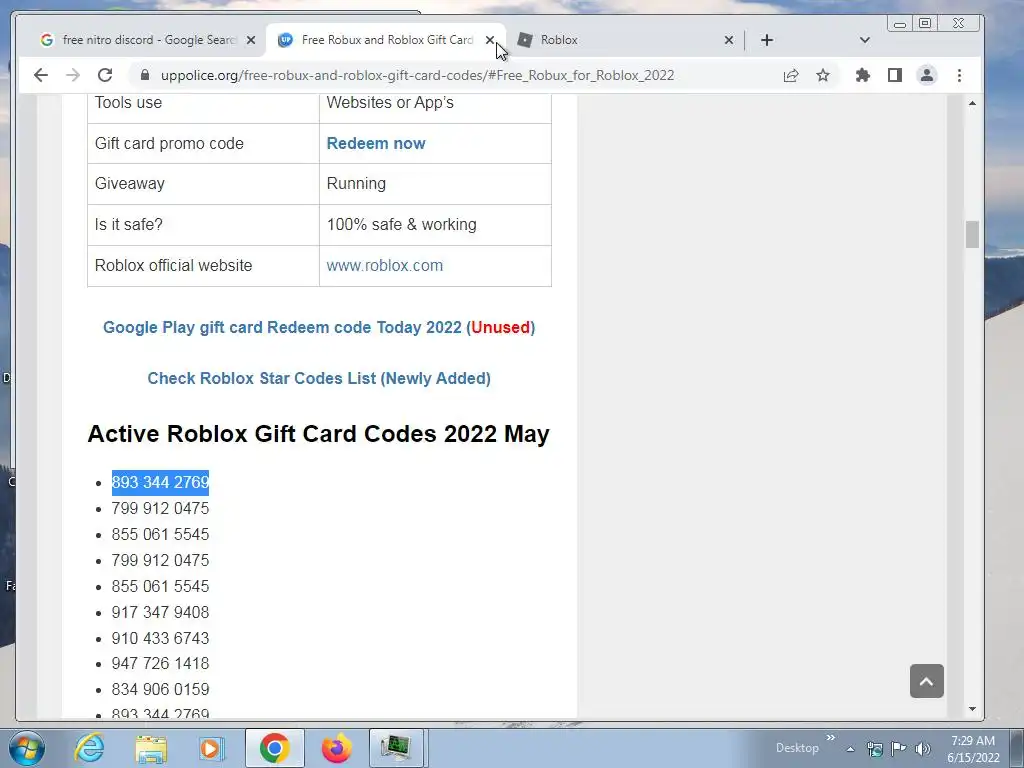Viewport: 1024px width, 768px height.
Task: Click the Chrome taskbar icon
Action: 275,748
